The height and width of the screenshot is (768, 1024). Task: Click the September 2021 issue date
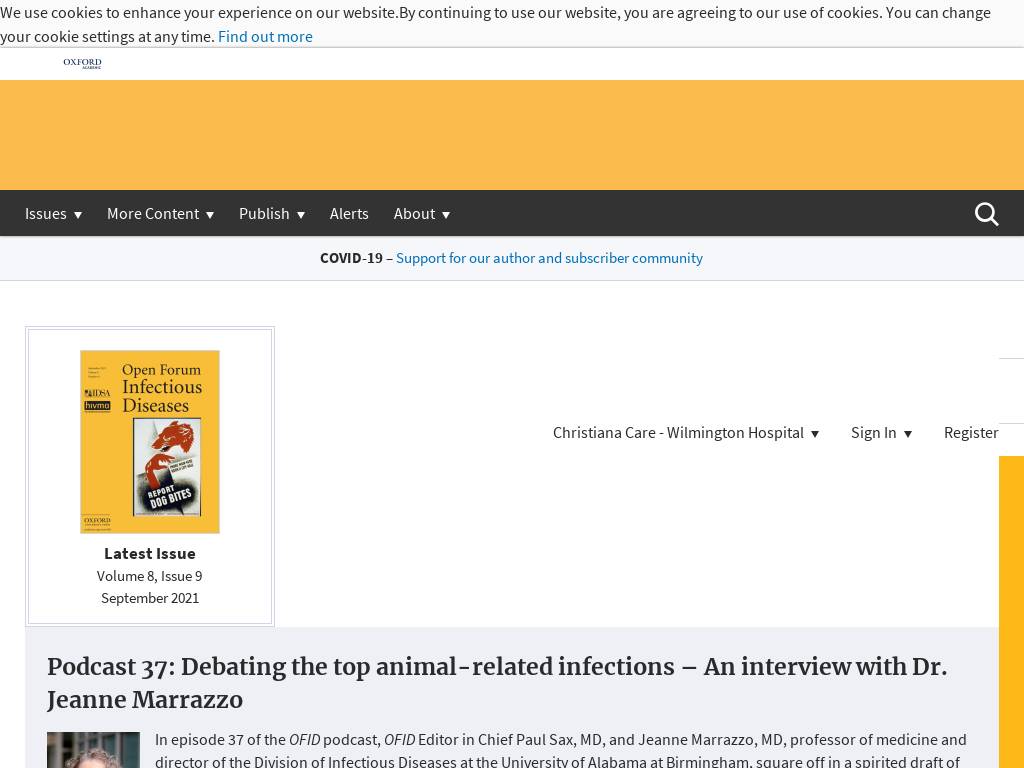coord(150,598)
